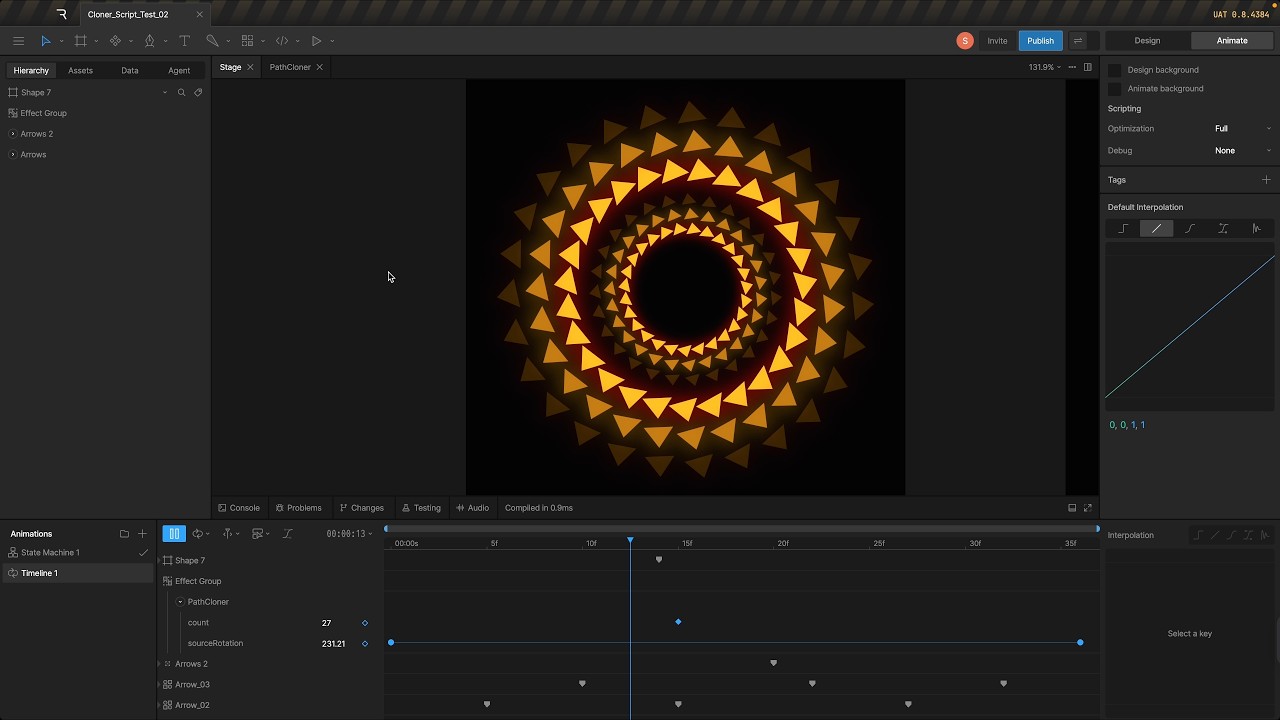The width and height of the screenshot is (1280, 720).
Task: Choose the Artboard frame tool
Action: pos(80,41)
